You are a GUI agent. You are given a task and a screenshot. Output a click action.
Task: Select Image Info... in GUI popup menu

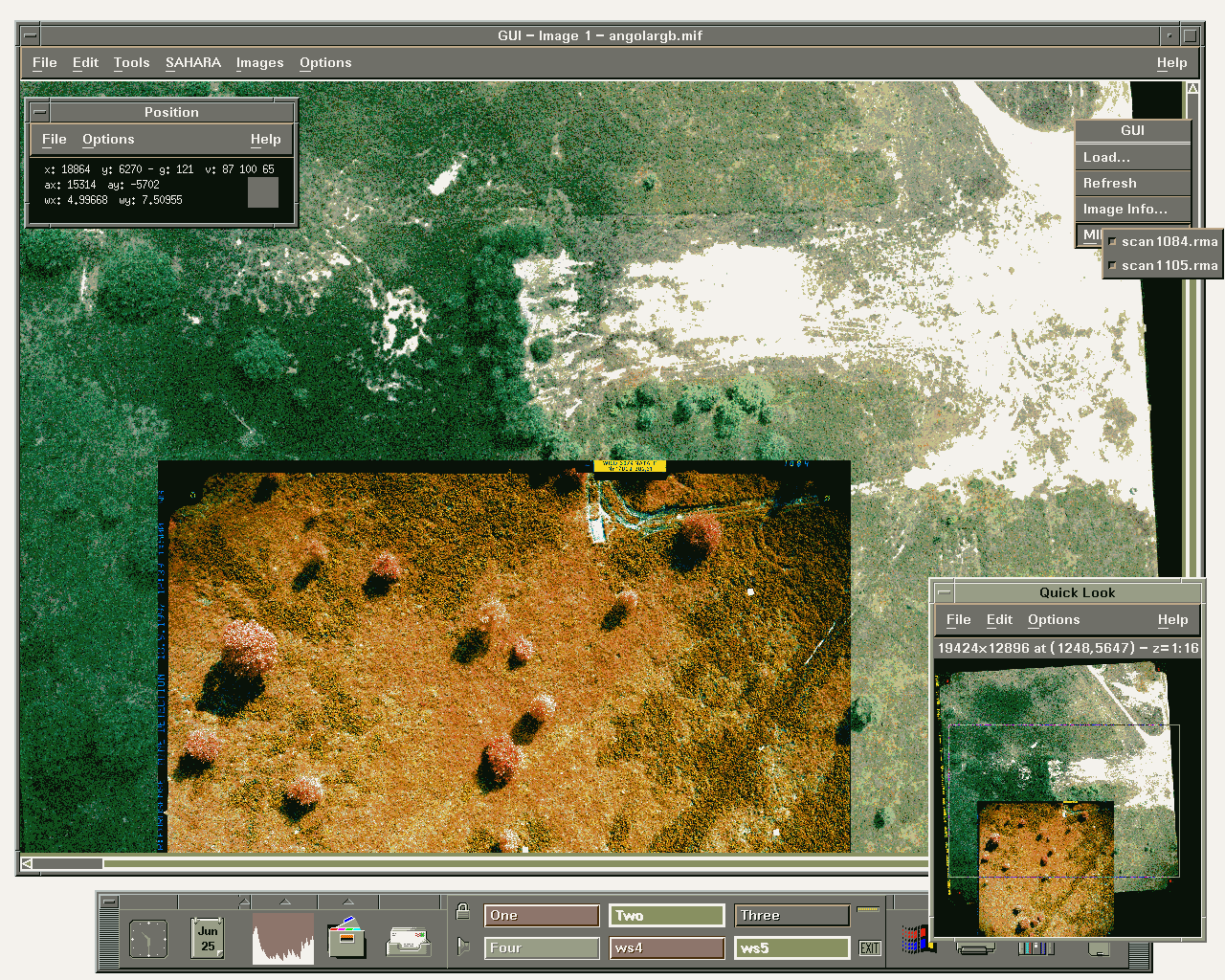[x=1125, y=209]
